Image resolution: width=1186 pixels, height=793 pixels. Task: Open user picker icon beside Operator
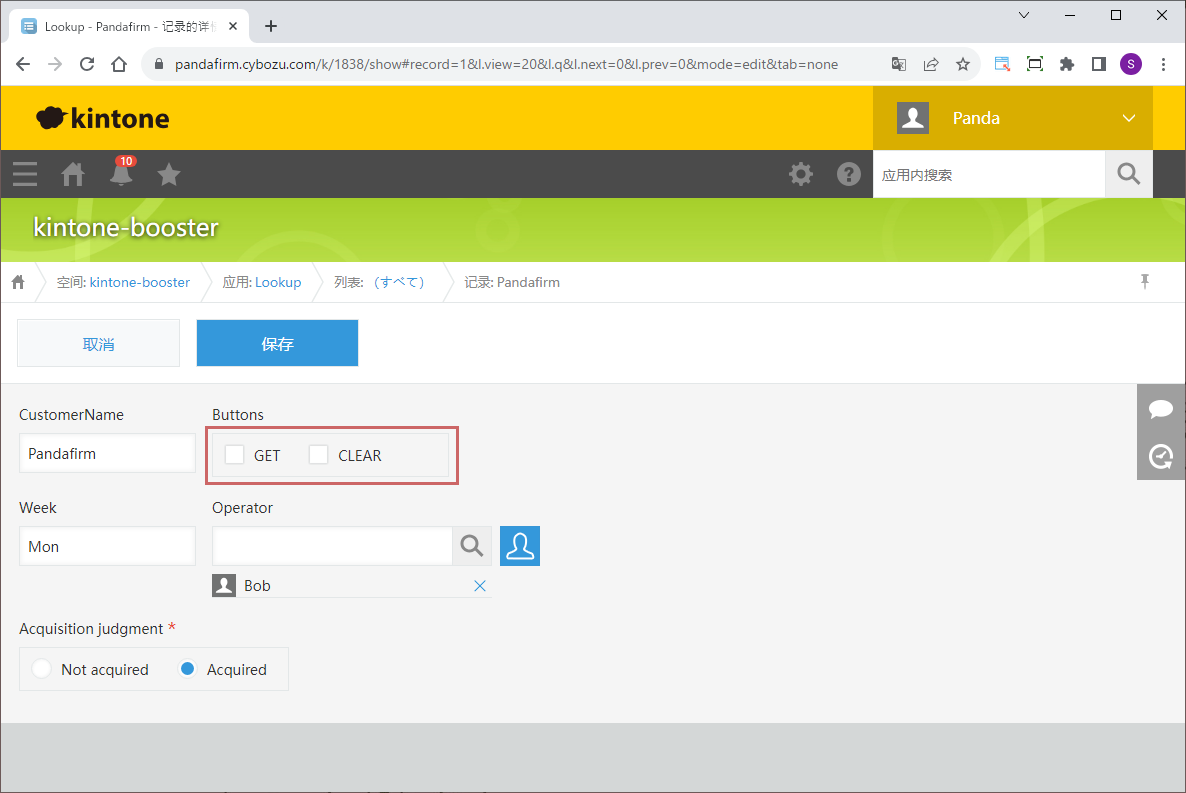click(520, 546)
